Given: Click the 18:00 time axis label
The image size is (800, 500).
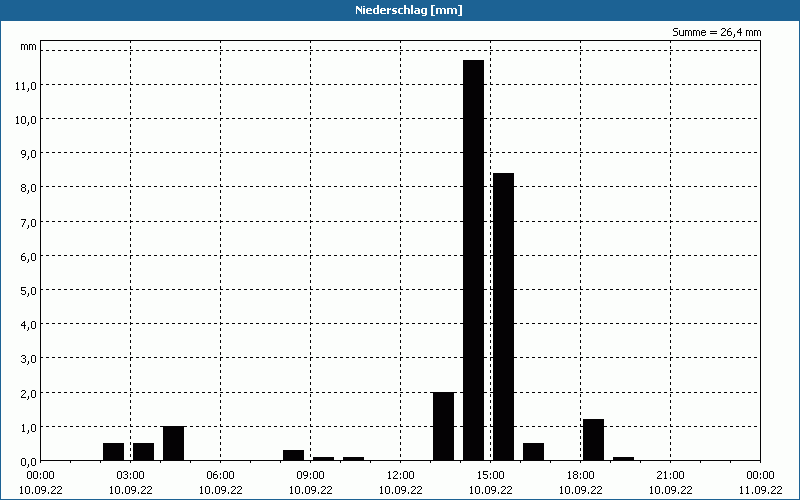Looking at the screenshot, I should 581,476.
